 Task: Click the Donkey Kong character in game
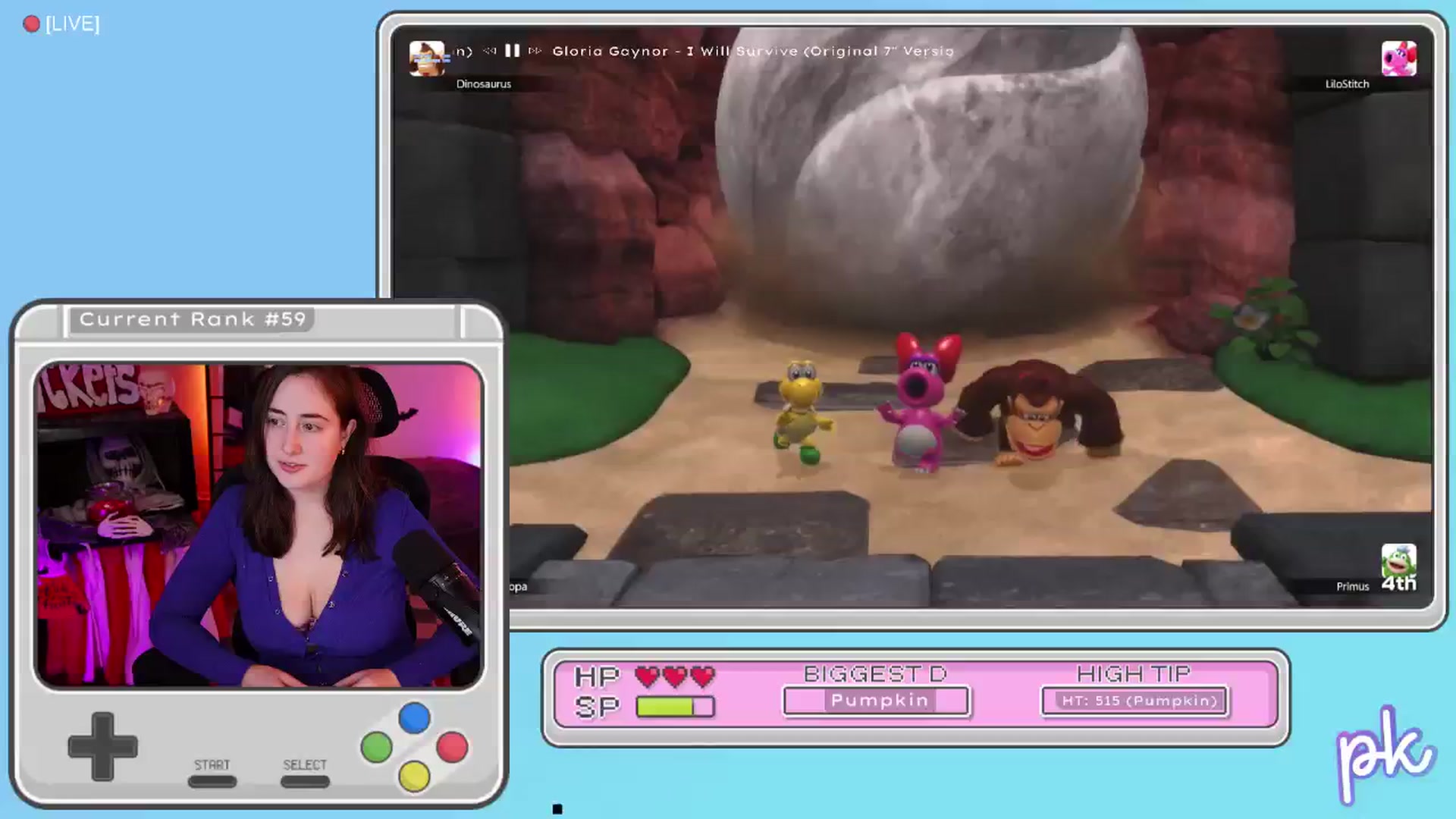point(1040,413)
